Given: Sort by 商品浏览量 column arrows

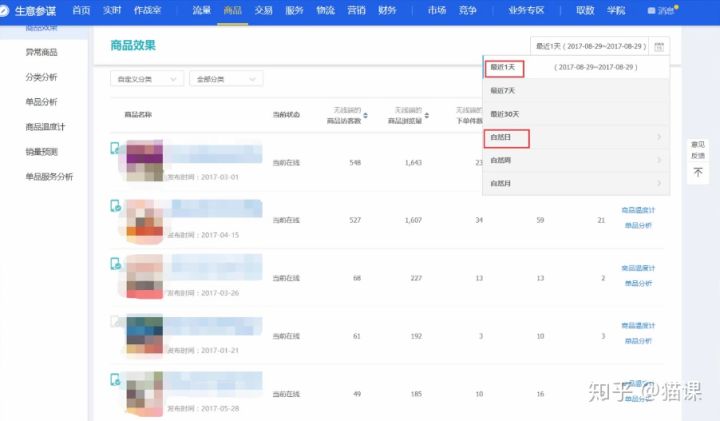Looking at the screenshot, I should (x=430, y=116).
